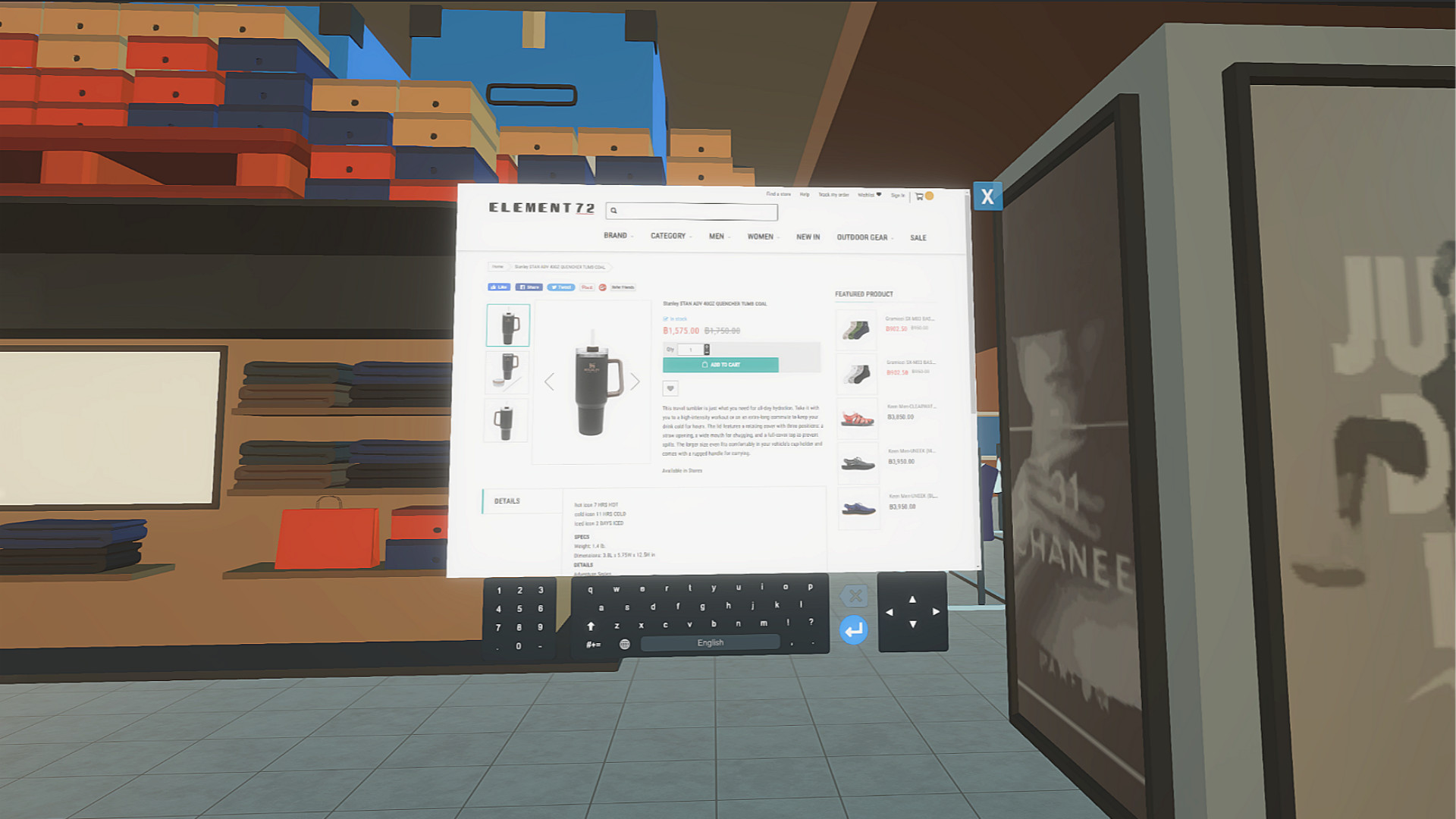The image size is (1456, 819).
Task: Switch to the DETAILS tab
Action: (x=507, y=500)
